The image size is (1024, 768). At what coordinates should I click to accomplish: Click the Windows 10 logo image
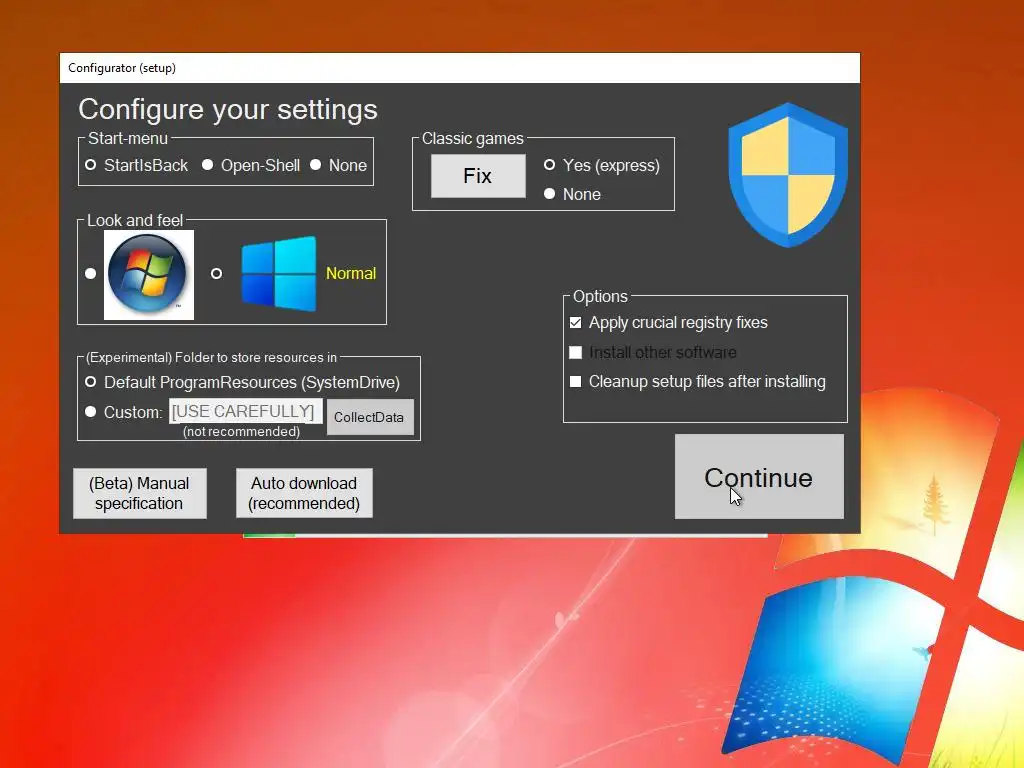[279, 274]
